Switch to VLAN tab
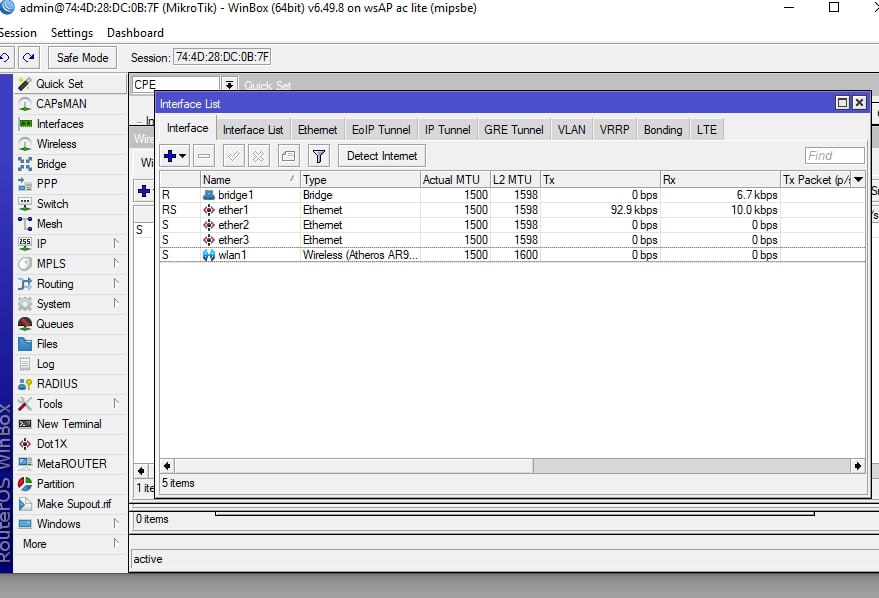Viewport: 879px width, 598px height. pyautogui.click(x=571, y=130)
